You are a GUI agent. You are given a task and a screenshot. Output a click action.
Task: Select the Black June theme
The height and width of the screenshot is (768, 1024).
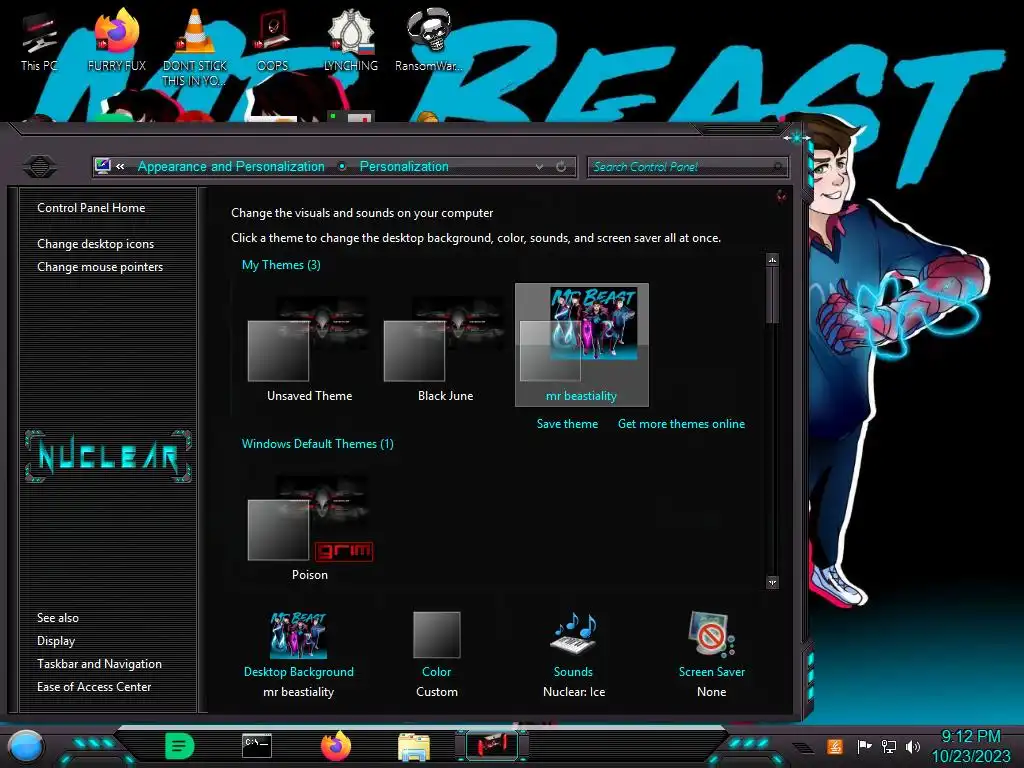tap(445, 347)
